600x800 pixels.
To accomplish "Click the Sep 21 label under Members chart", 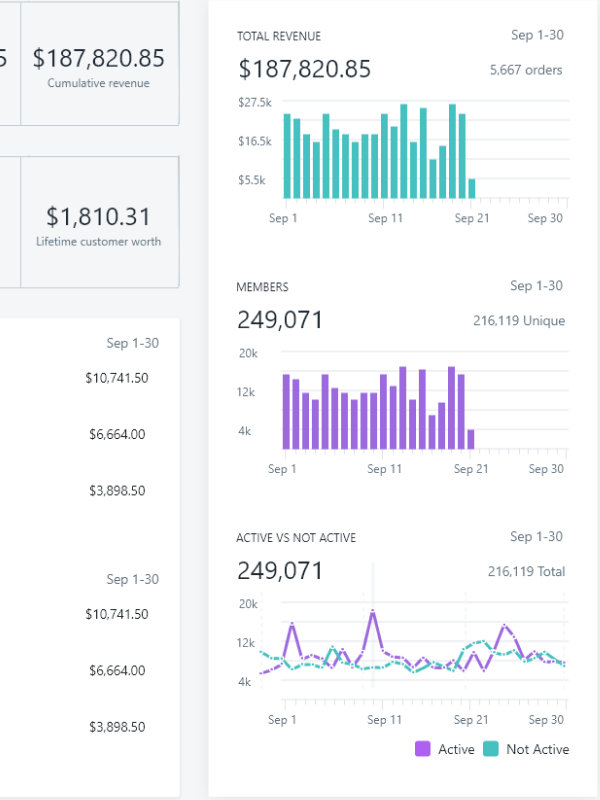I will tap(471, 468).
